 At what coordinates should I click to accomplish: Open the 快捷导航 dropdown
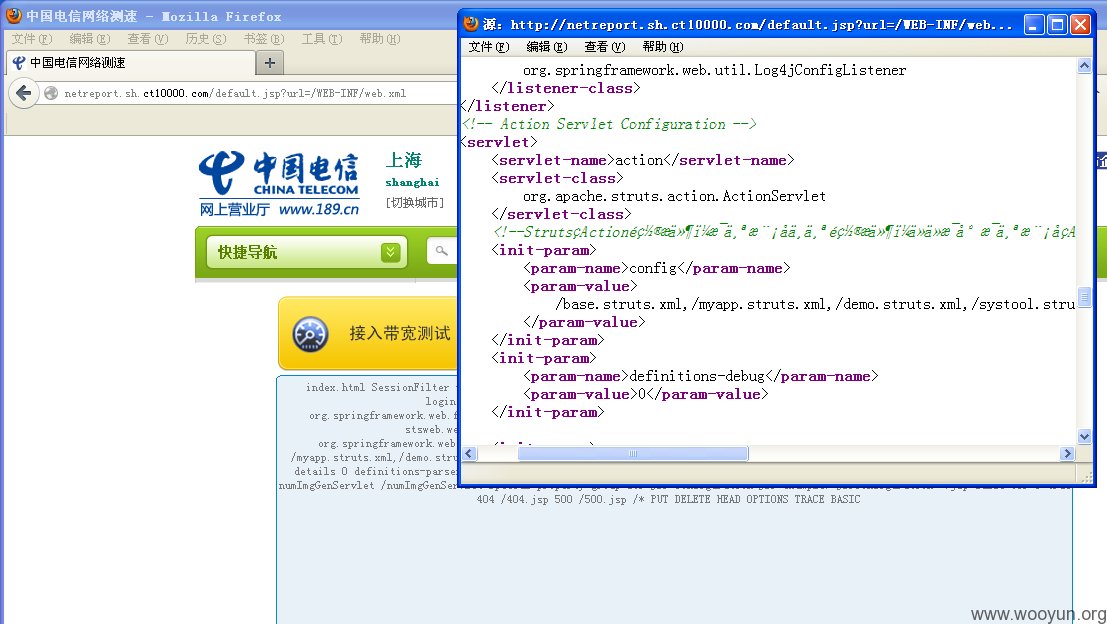coord(306,252)
